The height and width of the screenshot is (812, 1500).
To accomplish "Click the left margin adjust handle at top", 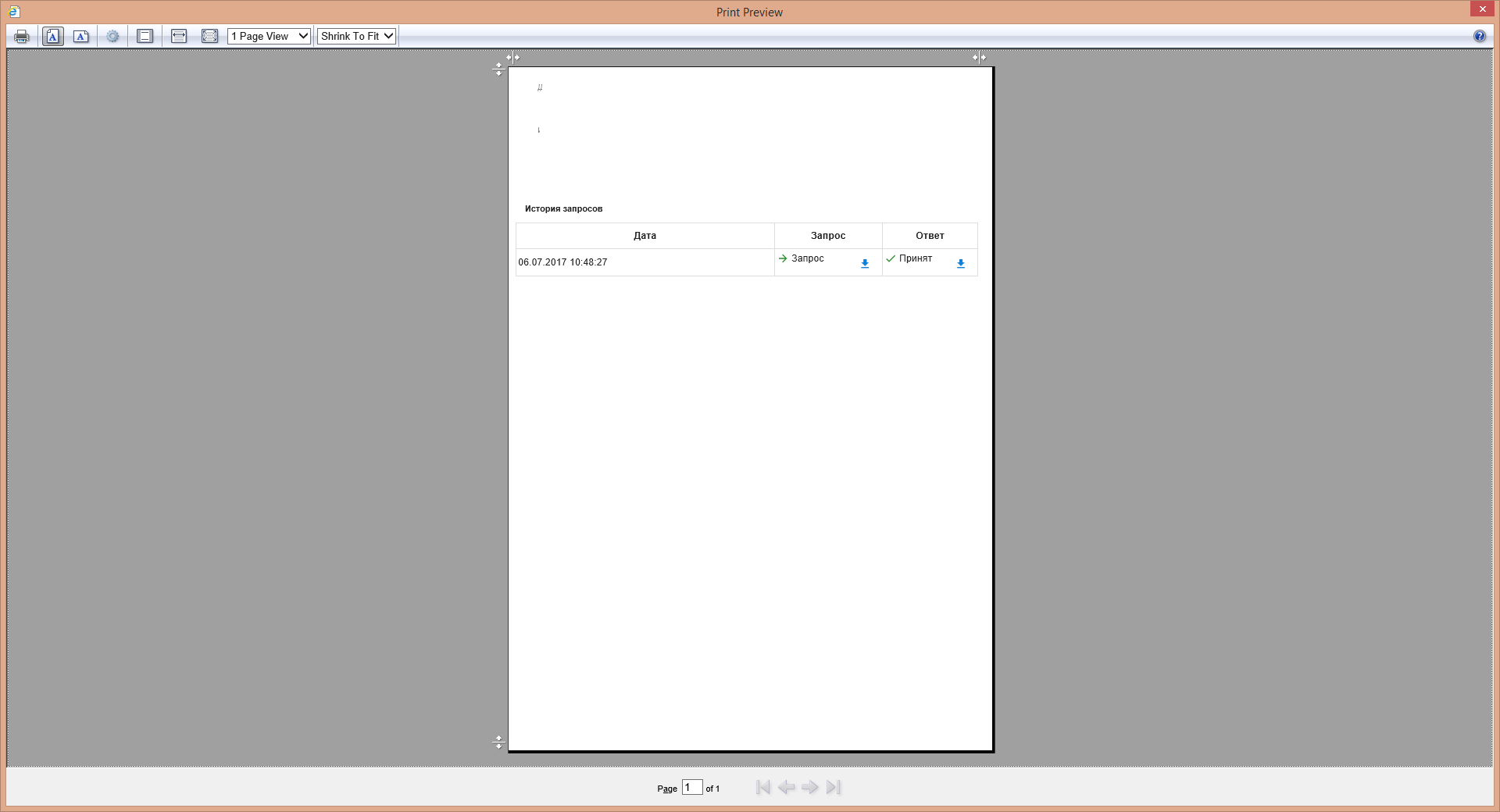I will 512,57.
